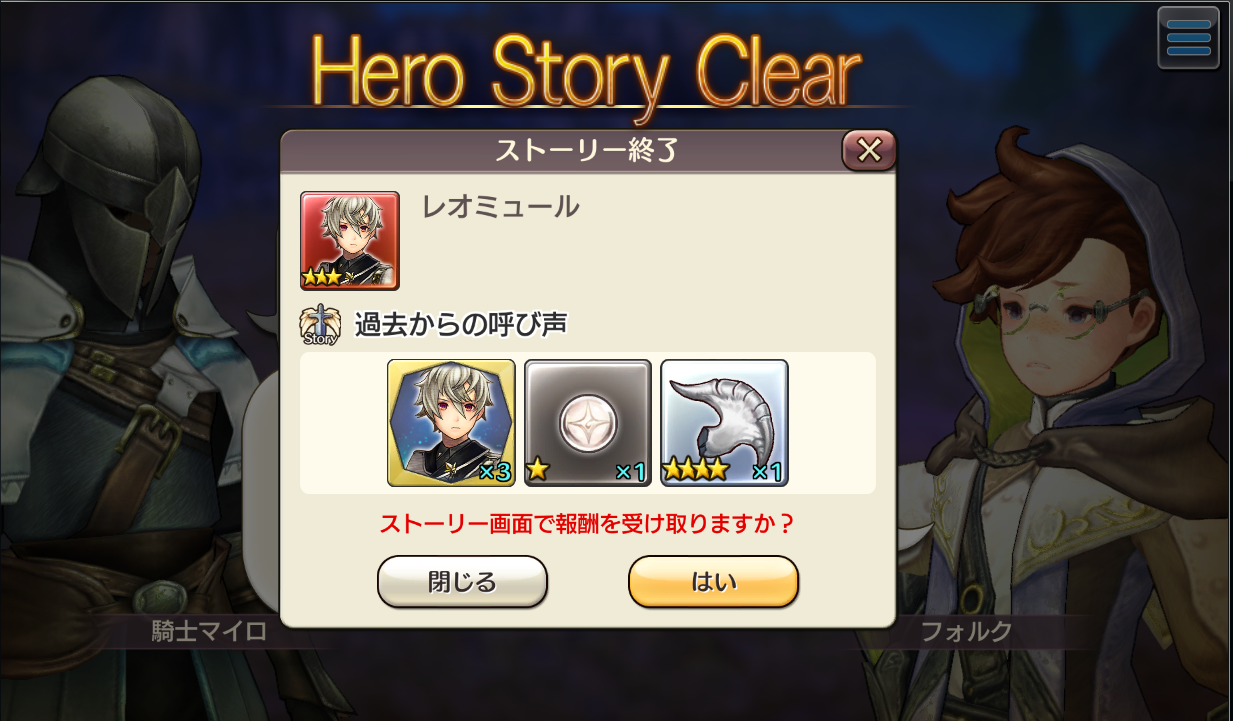The height and width of the screenshot is (721, 1233).
Task: Close the ストーリー終了 dialog with X
Action: tap(869, 150)
